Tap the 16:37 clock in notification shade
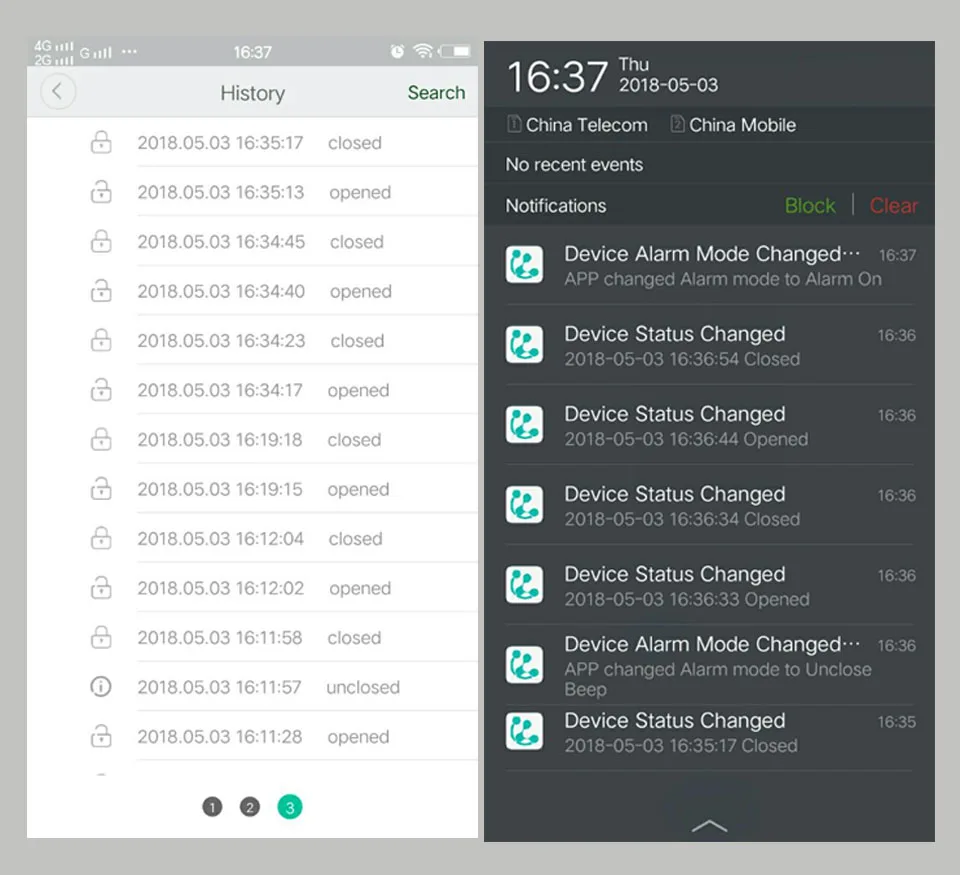The image size is (960, 875). [557, 77]
